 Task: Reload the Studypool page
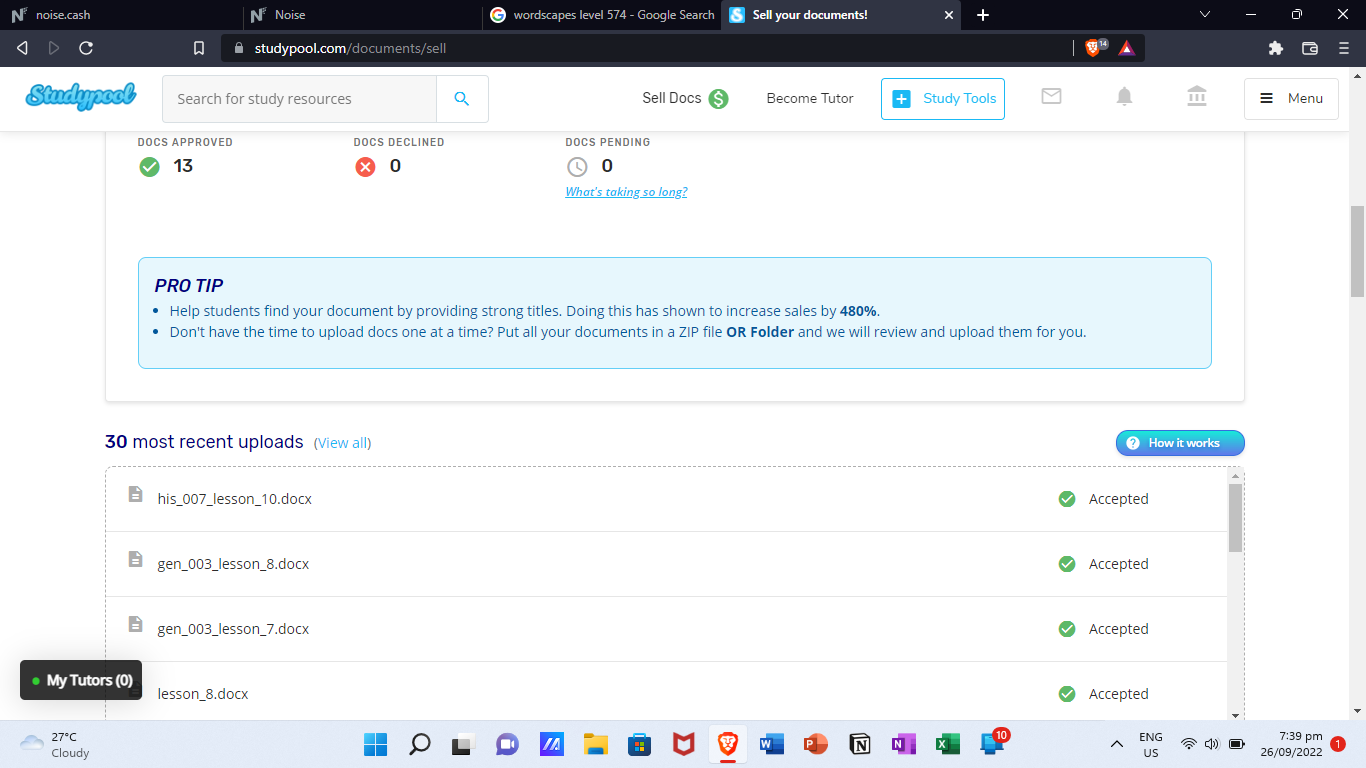[86, 48]
